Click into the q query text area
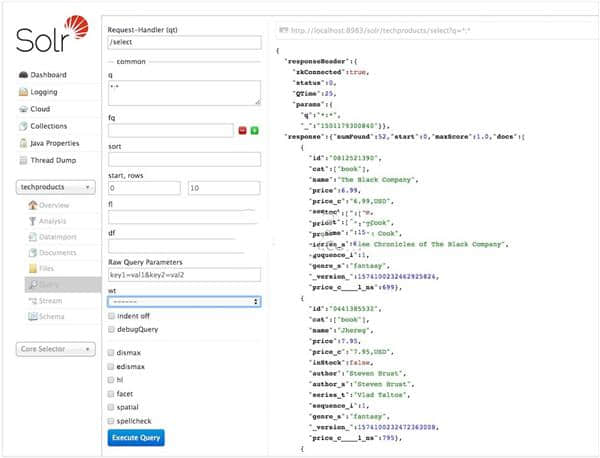The width and height of the screenshot is (600, 458). [184, 94]
